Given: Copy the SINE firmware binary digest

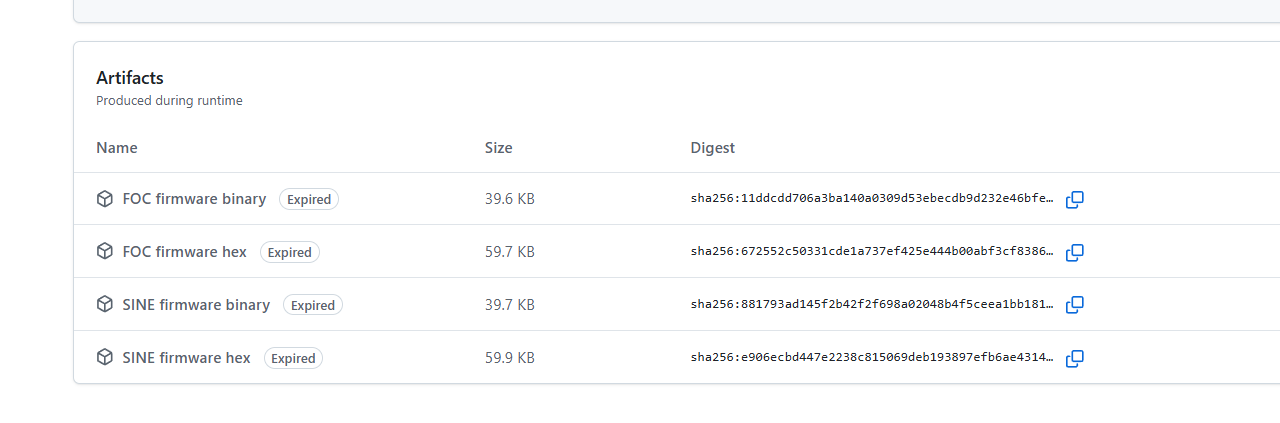Looking at the screenshot, I should click(1075, 305).
